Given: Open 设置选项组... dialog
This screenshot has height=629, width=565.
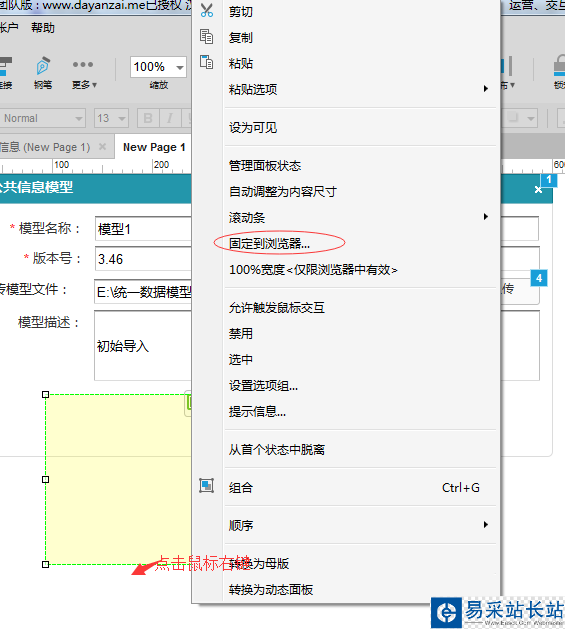Looking at the screenshot, I should 346,386.
